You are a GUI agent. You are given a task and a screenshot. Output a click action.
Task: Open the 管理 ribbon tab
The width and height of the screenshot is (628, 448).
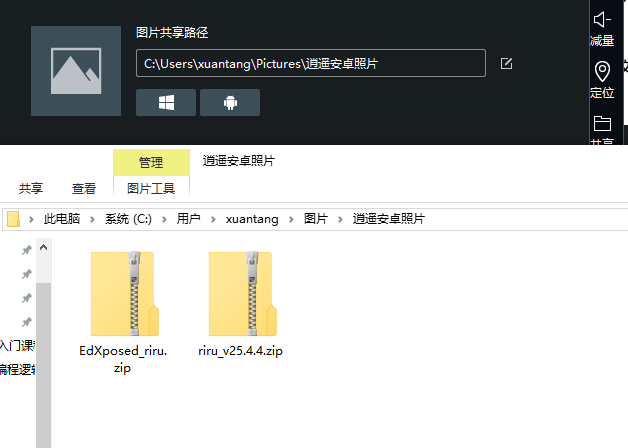(x=151, y=163)
